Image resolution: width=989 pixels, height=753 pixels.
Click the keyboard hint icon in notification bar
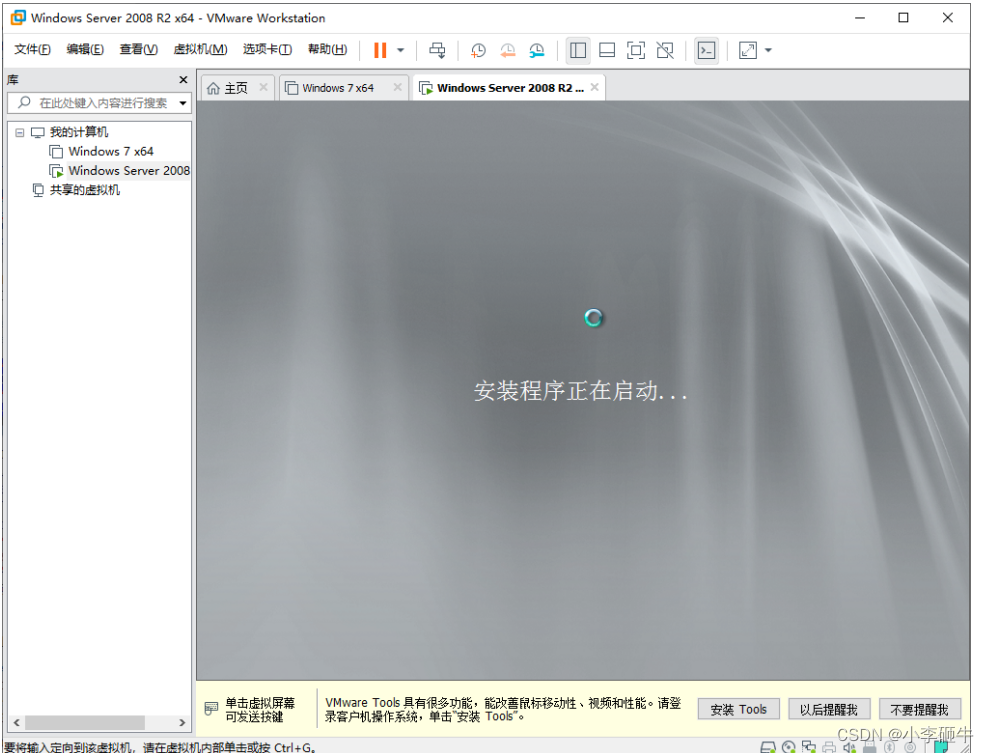click(x=211, y=709)
